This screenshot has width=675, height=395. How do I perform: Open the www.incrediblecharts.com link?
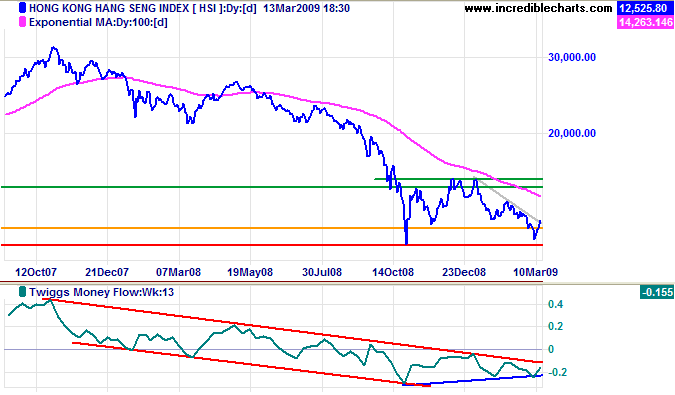[538, 8]
